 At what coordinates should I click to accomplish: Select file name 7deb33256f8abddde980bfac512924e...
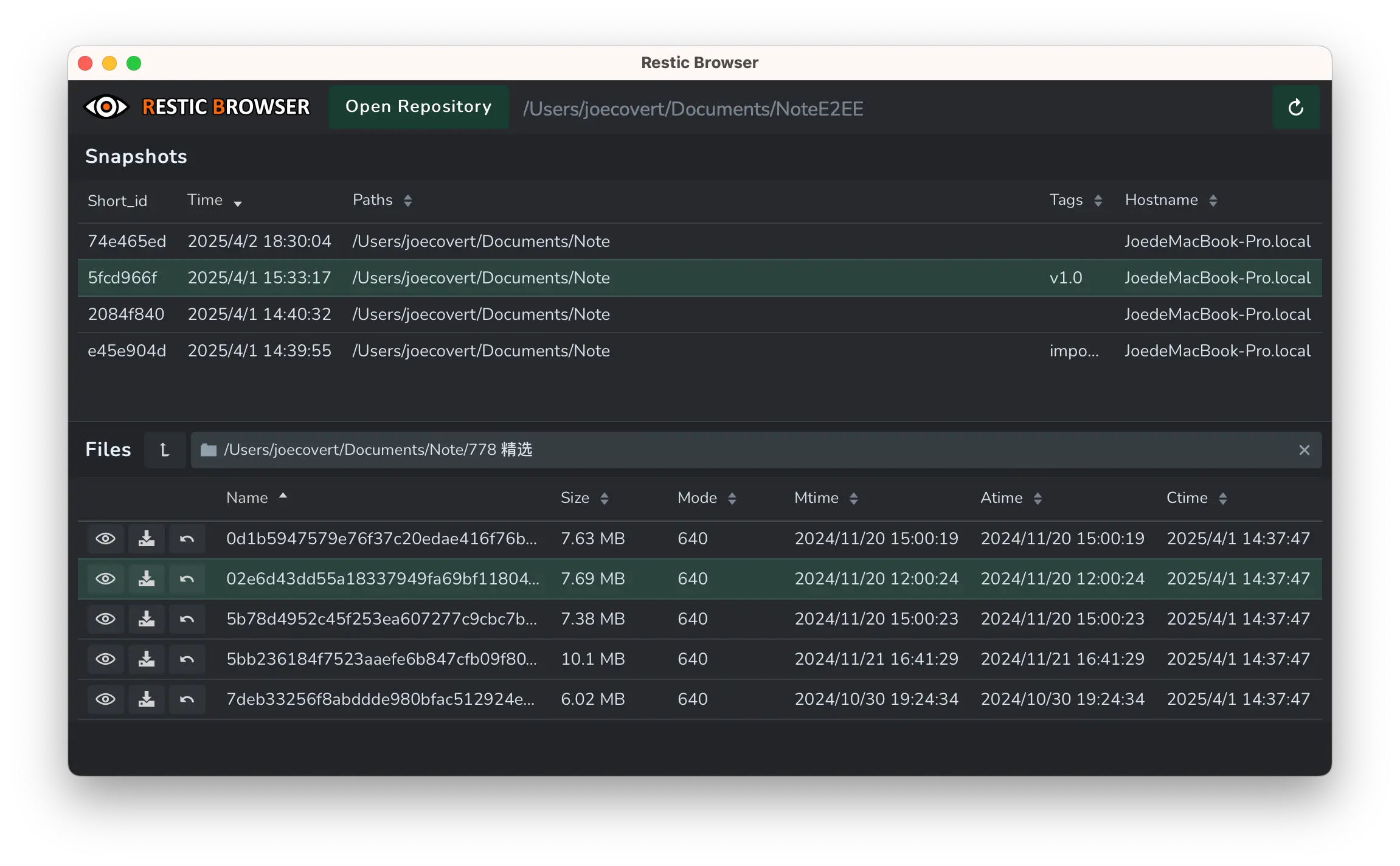pyautogui.click(x=380, y=699)
